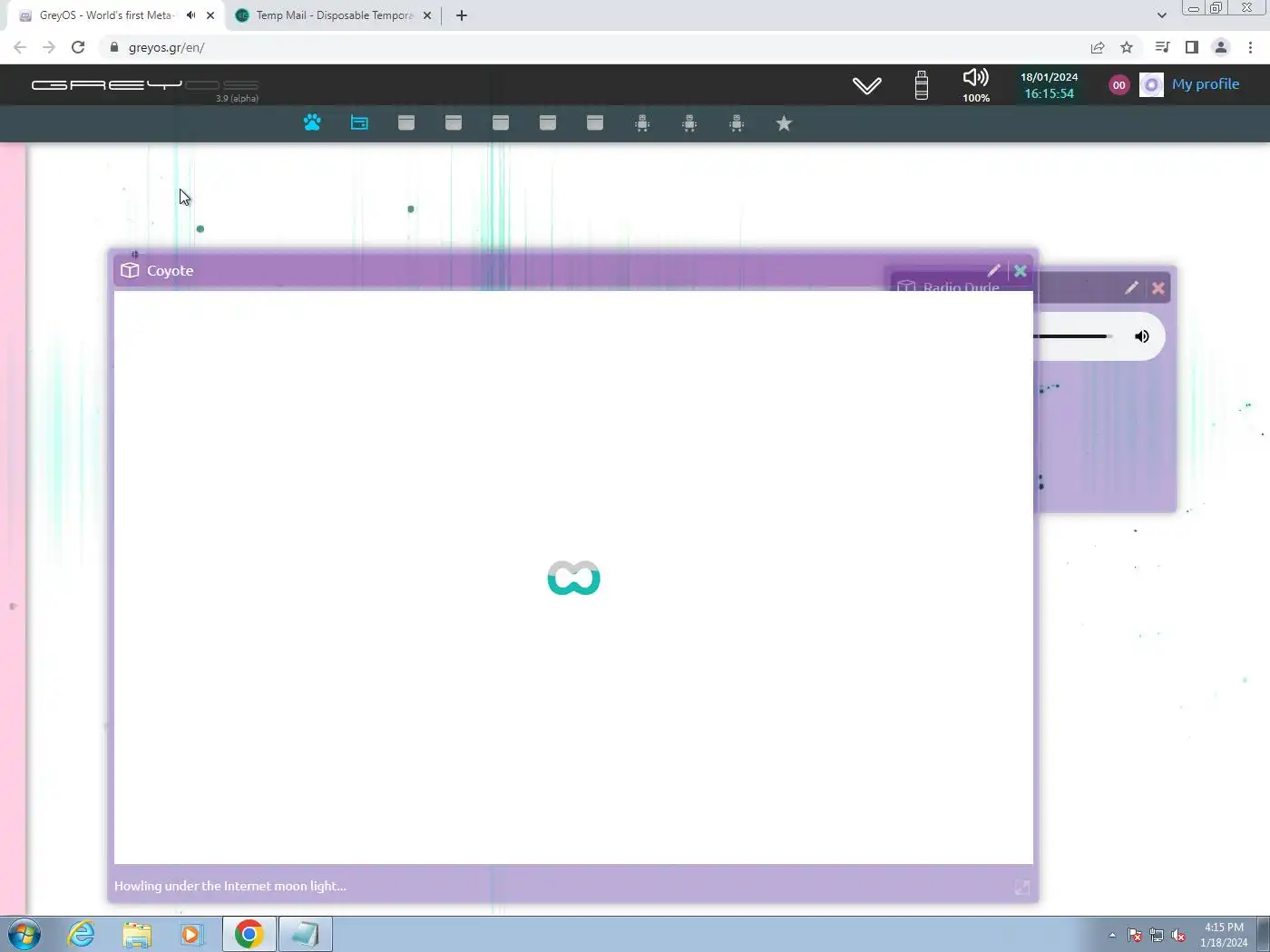Click the 16:15:54 clock display
The height and width of the screenshot is (952, 1270).
coord(1050,93)
